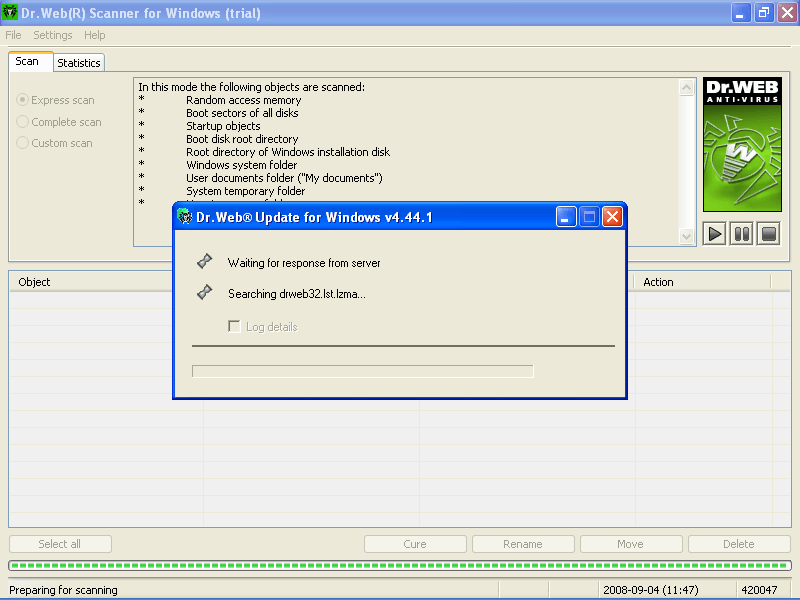Select the Custom scan option
The width and height of the screenshot is (800, 600).
(21, 142)
